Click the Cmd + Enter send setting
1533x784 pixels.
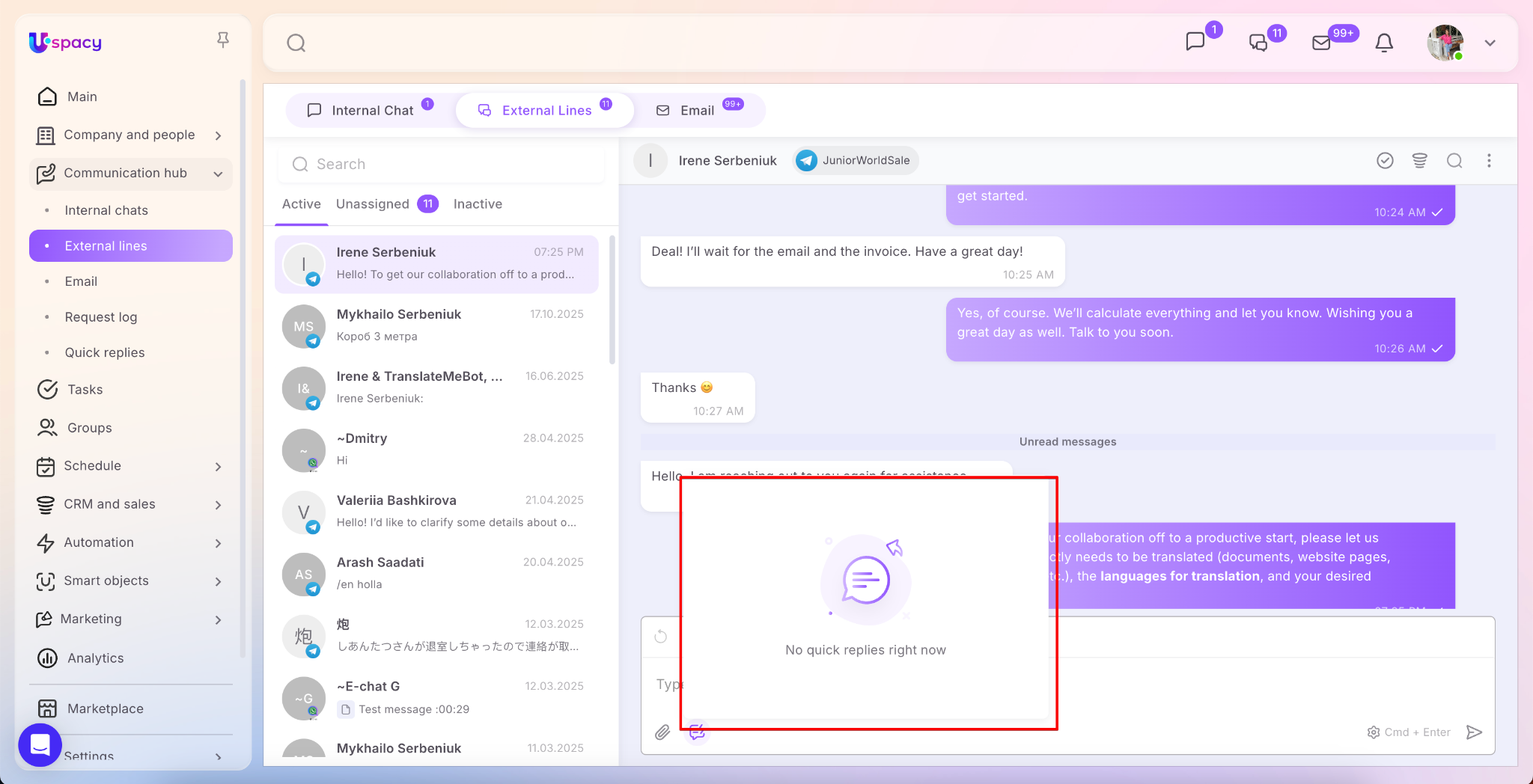click(x=1409, y=732)
